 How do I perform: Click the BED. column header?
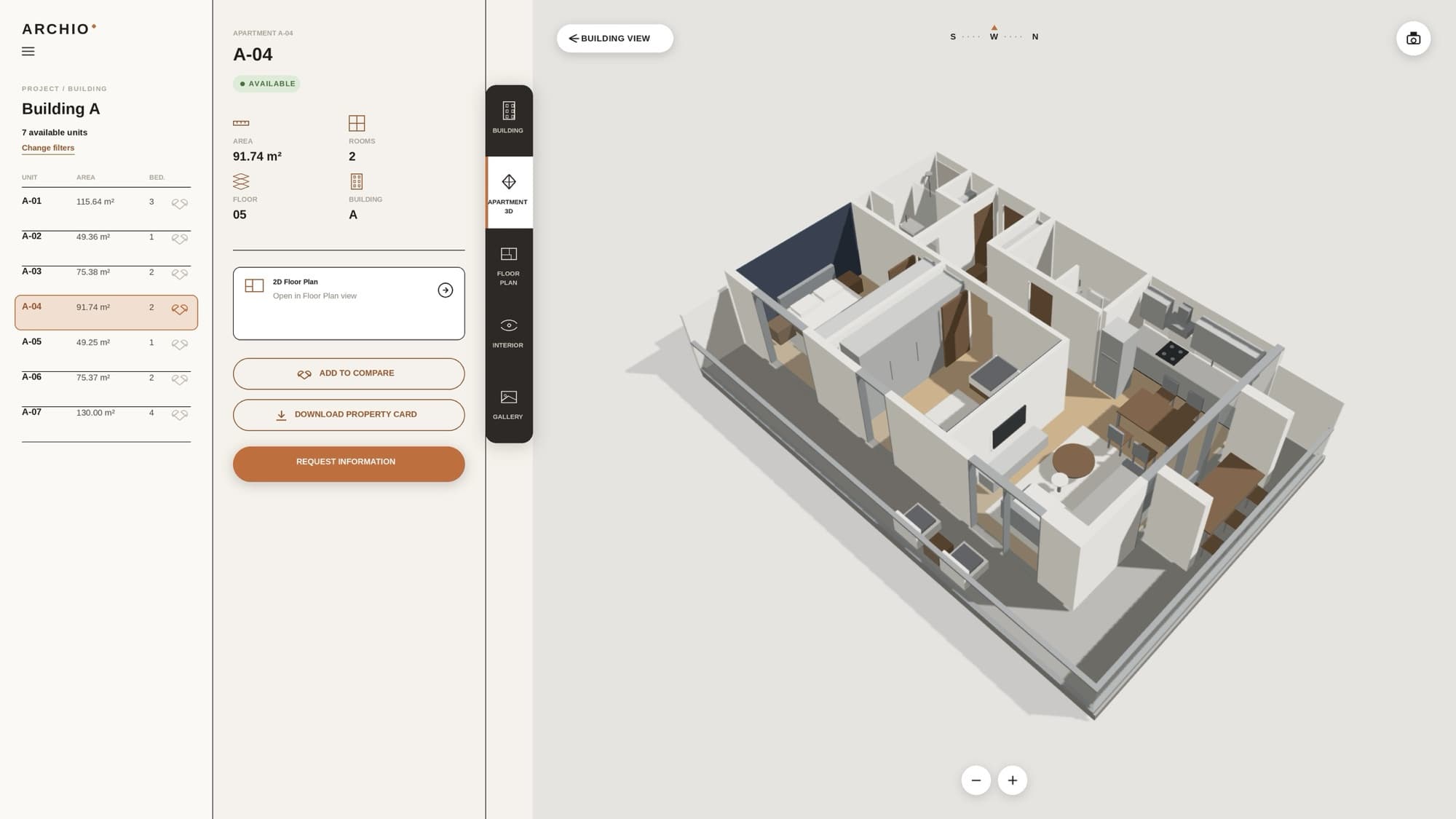[x=157, y=178]
